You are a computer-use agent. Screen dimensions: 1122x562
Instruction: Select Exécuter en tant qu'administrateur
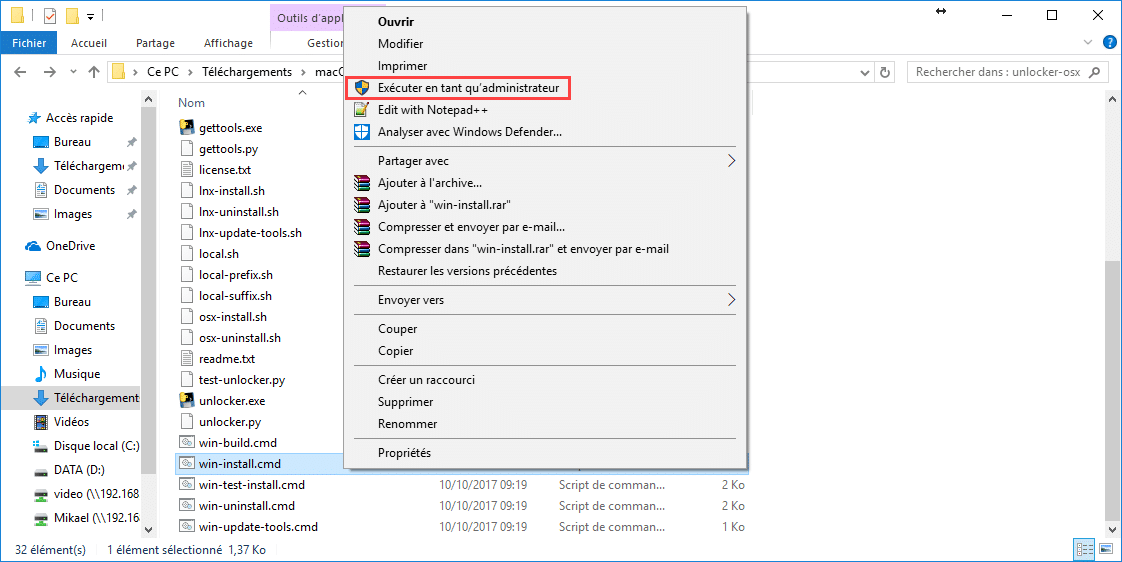pyautogui.click(x=468, y=88)
